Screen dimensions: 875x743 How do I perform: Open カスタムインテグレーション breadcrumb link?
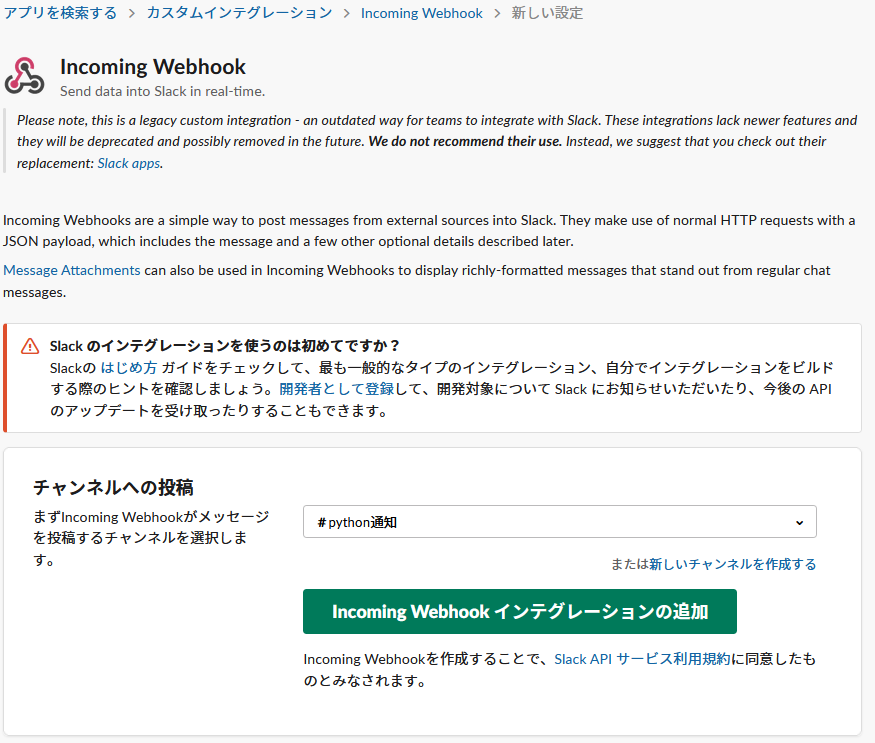239,13
